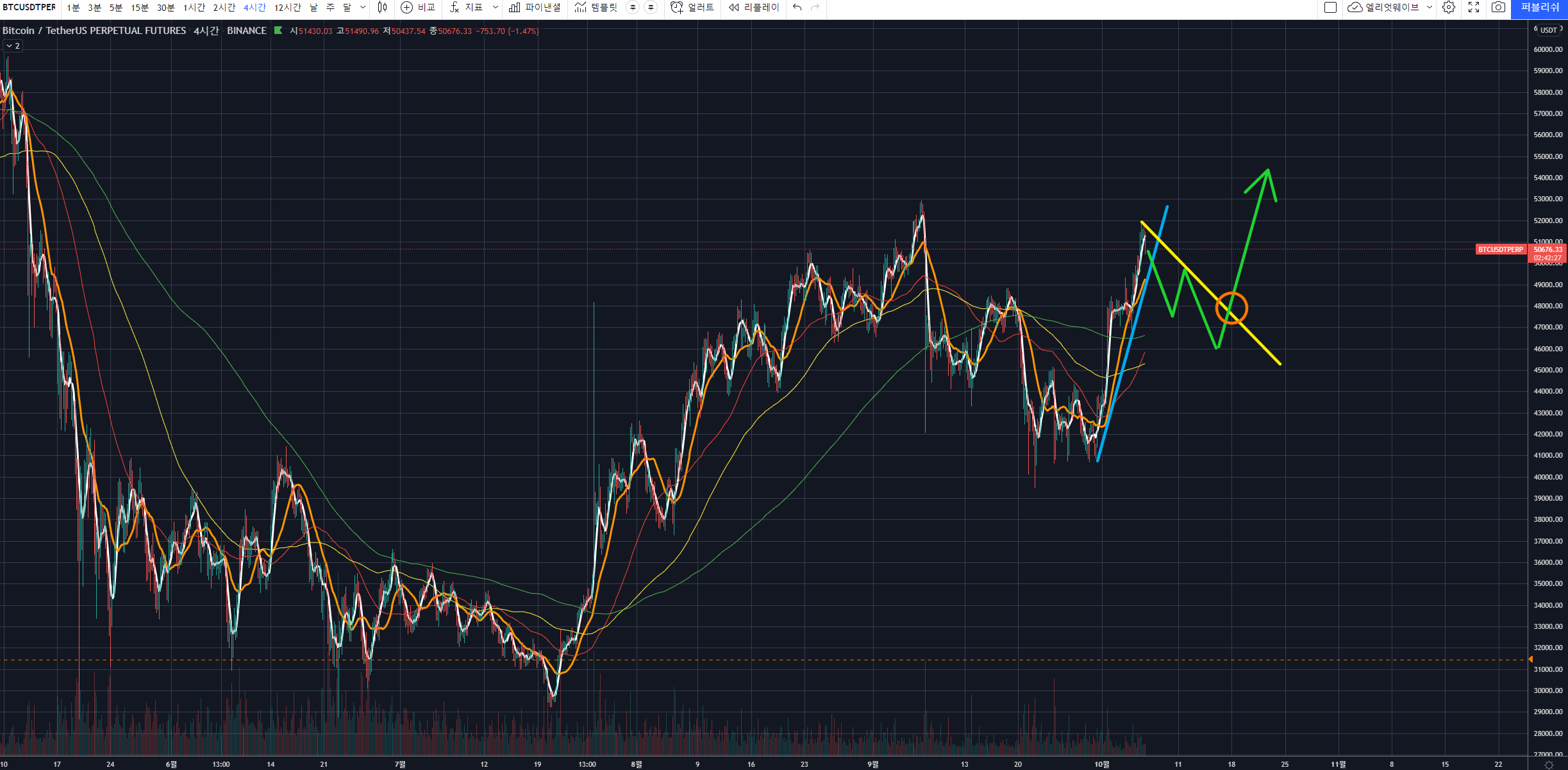Take a chart snapshot with camera icon

click(x=1498, y=8)
